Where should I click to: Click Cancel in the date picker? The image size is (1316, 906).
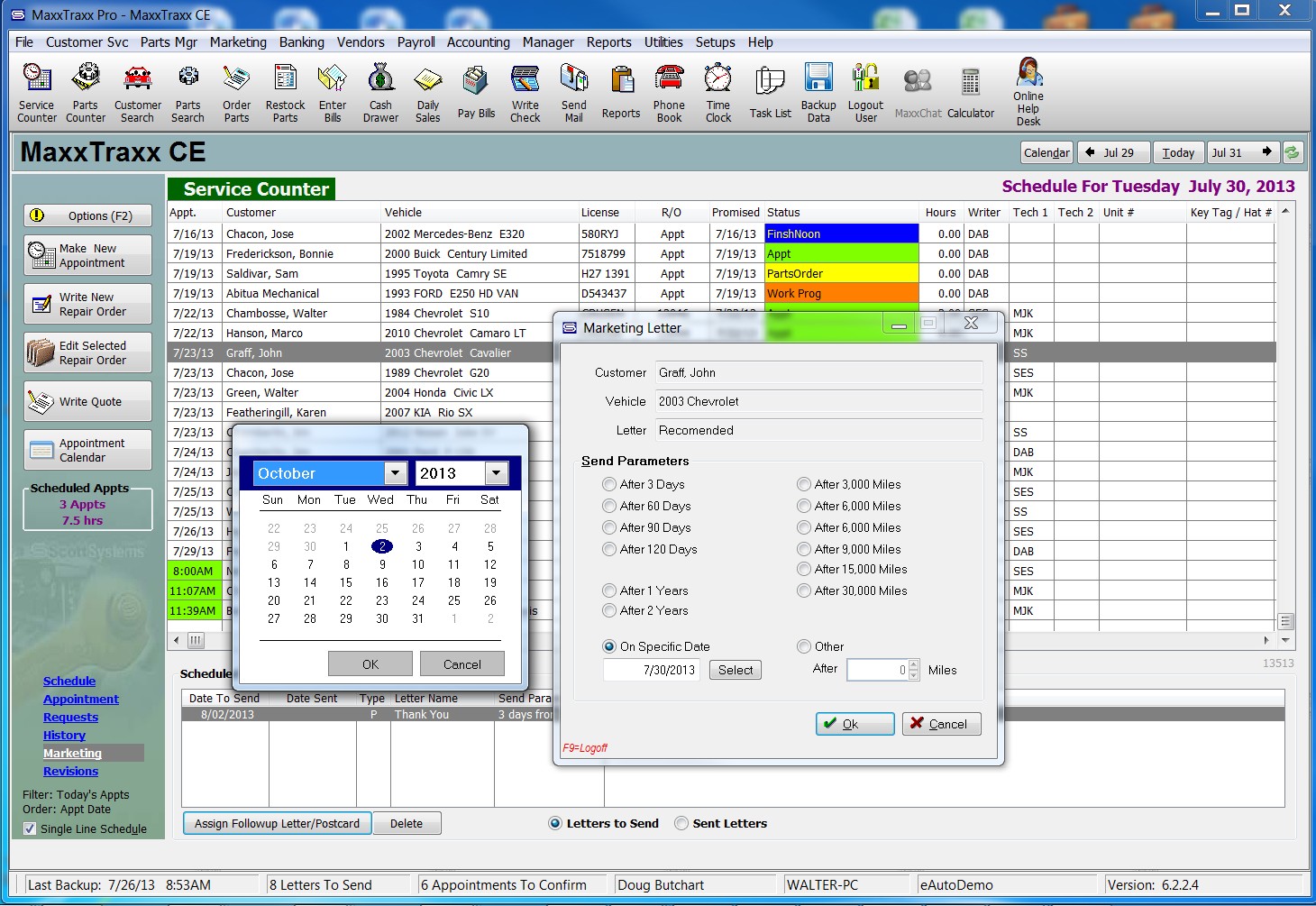[x=462, y=664]
